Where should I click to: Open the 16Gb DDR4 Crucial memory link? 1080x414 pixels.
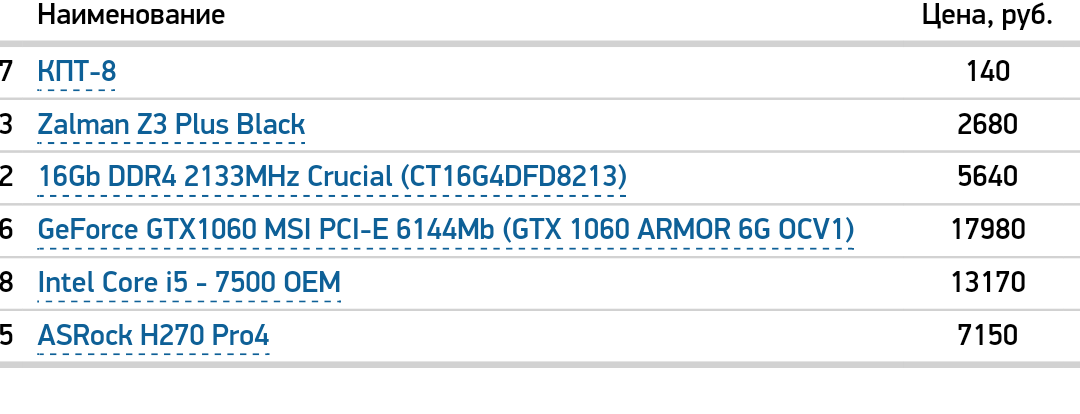click(x=332, y=177)
